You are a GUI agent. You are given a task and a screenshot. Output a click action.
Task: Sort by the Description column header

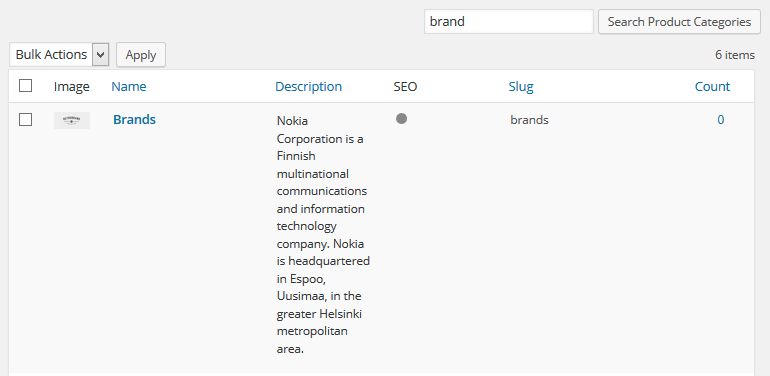(x=308, y=86)
